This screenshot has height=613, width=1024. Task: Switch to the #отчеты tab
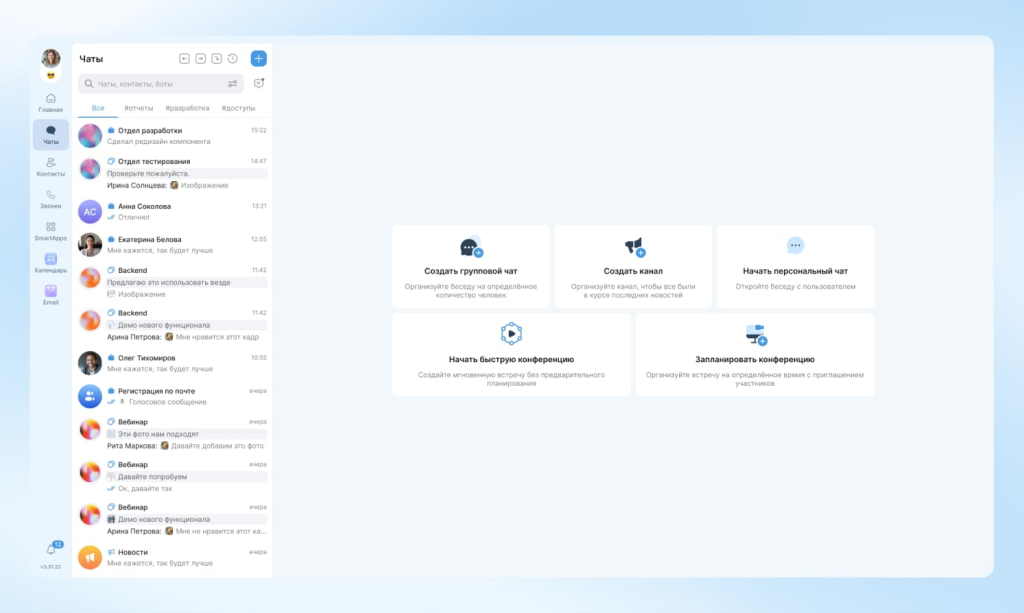coord(139,108)
